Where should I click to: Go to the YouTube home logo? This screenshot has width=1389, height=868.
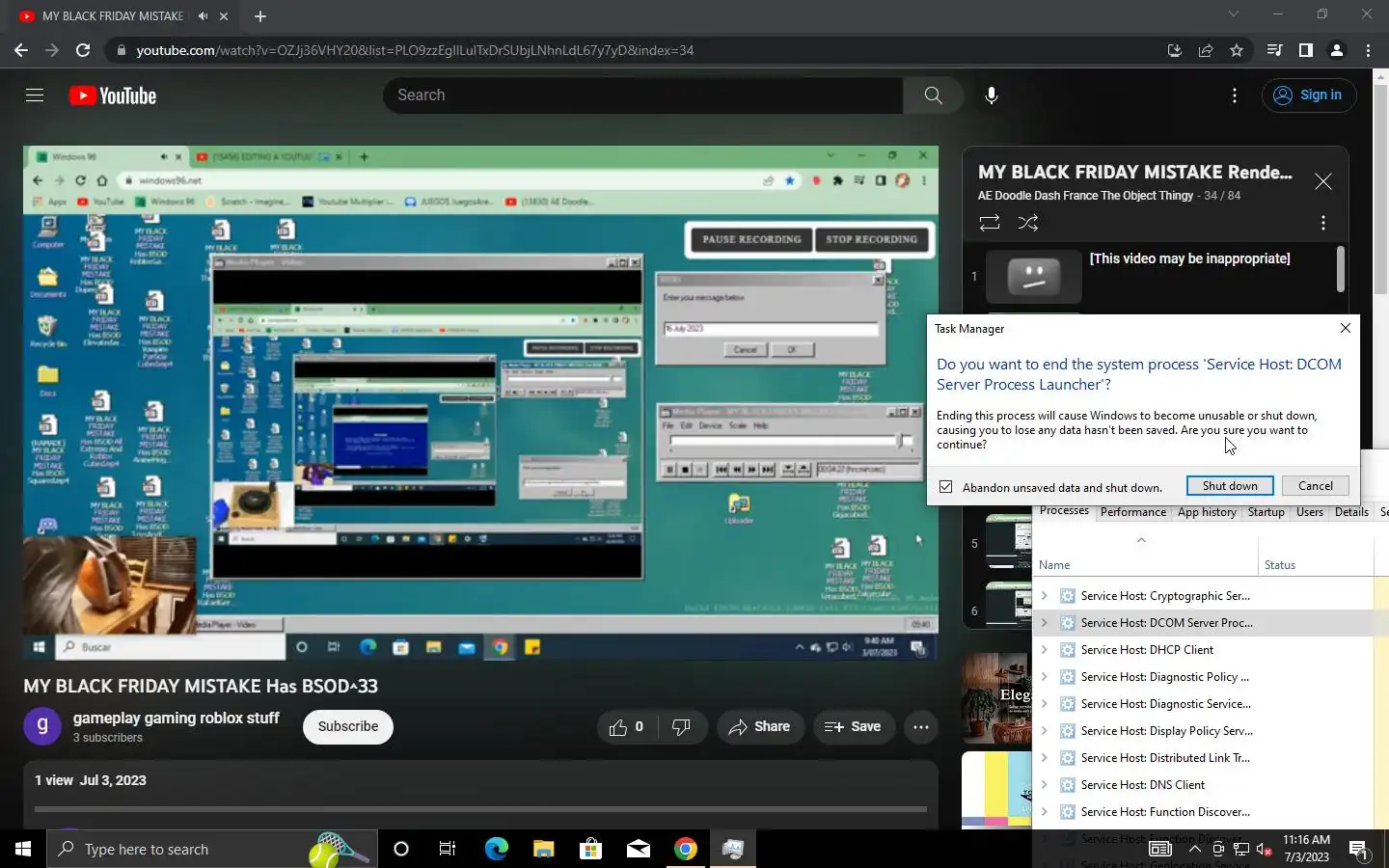[x=113, y=95]
